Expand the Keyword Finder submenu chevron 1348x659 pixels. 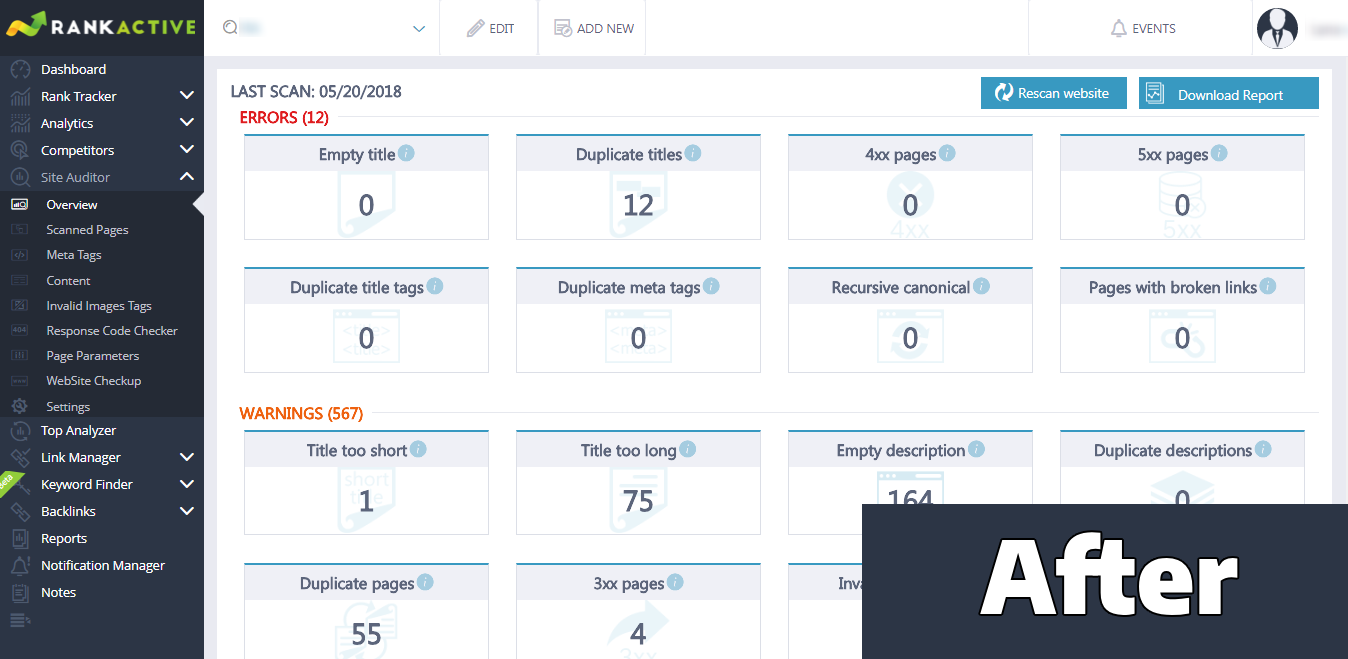[186, 484]
